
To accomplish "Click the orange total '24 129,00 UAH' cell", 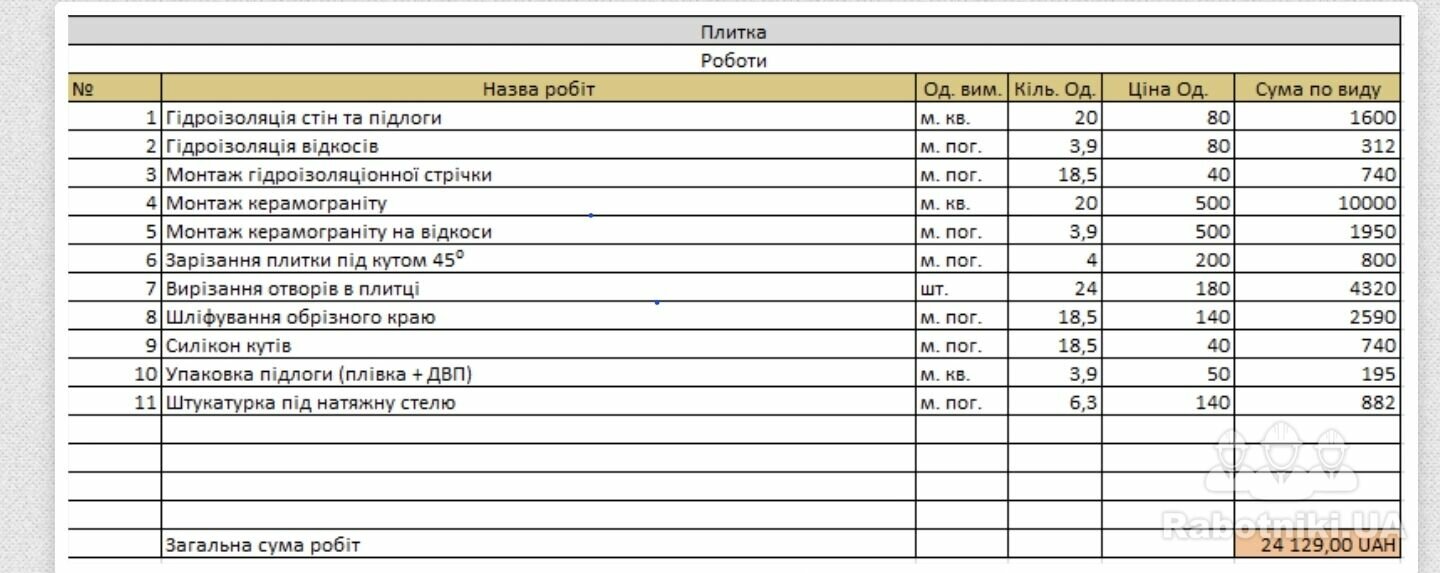I will tap(1317, 545).
